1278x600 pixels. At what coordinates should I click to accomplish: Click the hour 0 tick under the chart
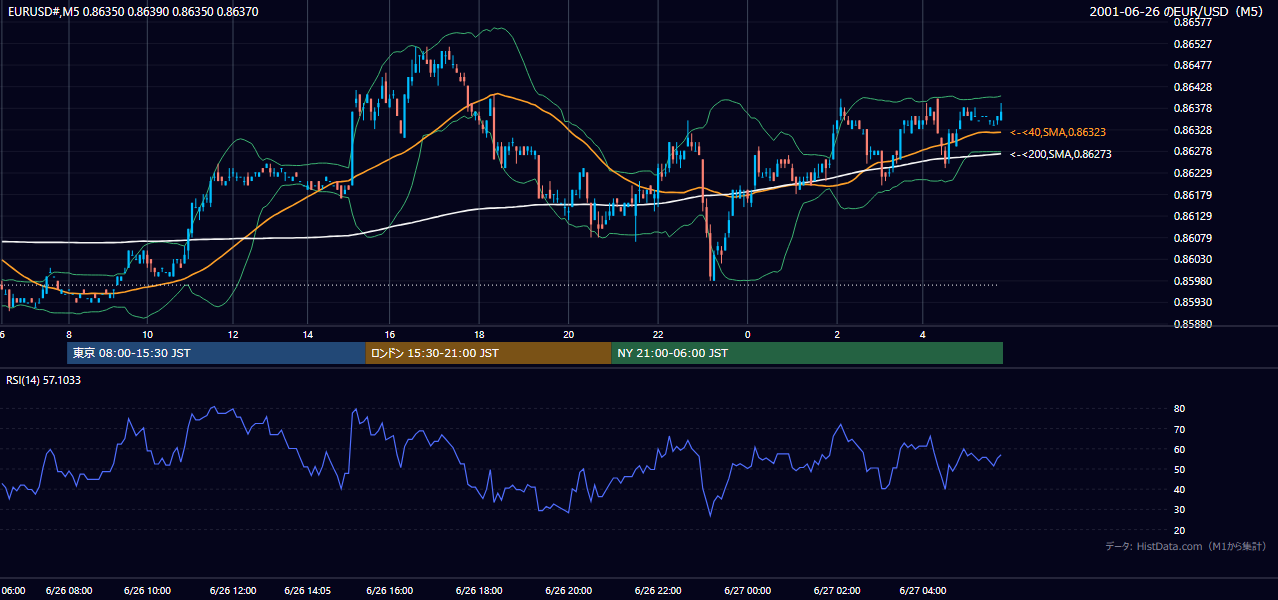click(747, 334)
